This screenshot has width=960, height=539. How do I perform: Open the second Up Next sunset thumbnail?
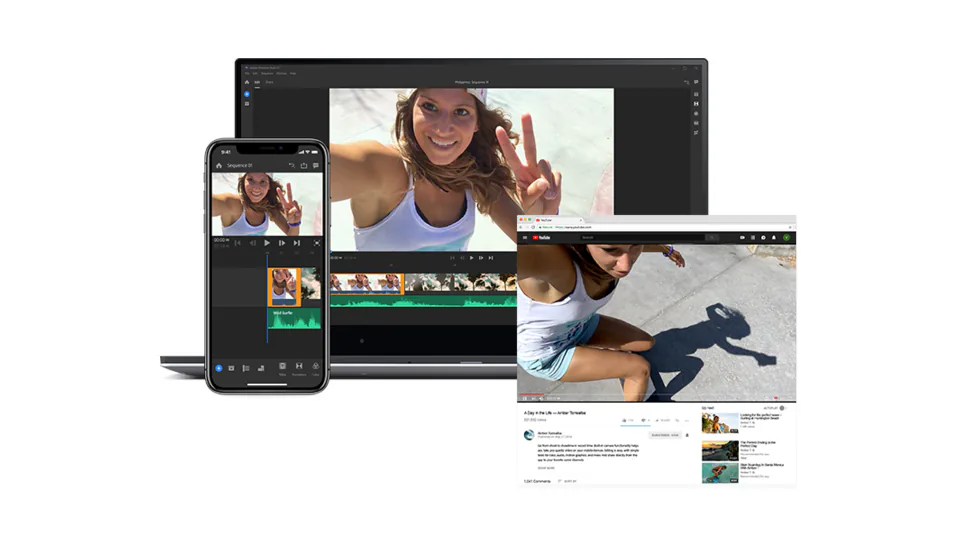click(720, 451)
